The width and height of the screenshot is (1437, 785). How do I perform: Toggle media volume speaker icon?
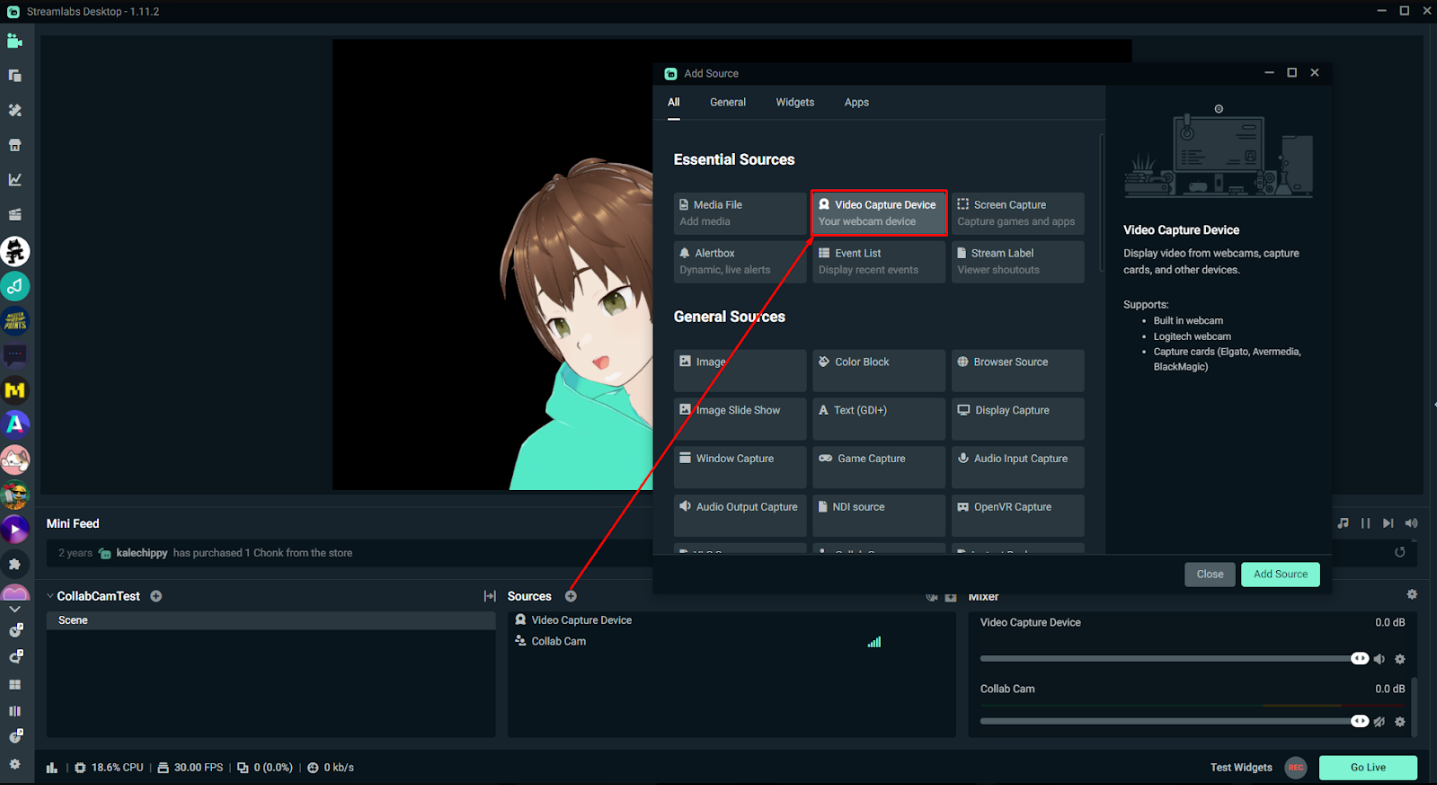pos(1411,523)
